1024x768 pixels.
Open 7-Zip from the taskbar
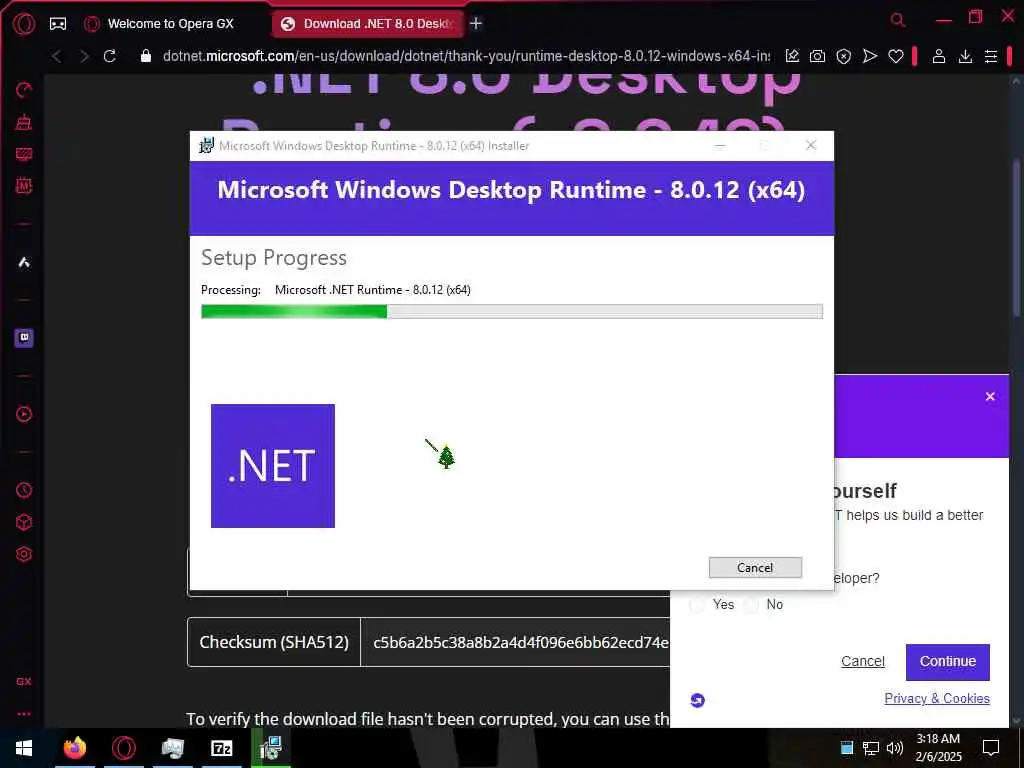pyautogui.click(x=222, y=748)
